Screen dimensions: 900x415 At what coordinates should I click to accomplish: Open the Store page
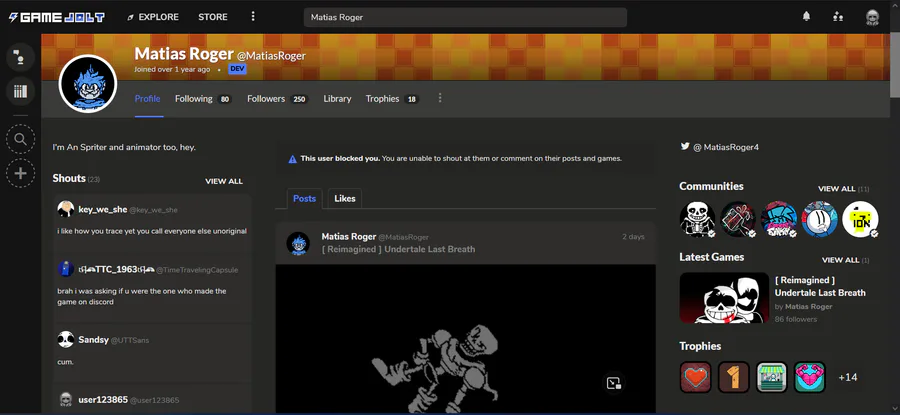coord(213,17)
